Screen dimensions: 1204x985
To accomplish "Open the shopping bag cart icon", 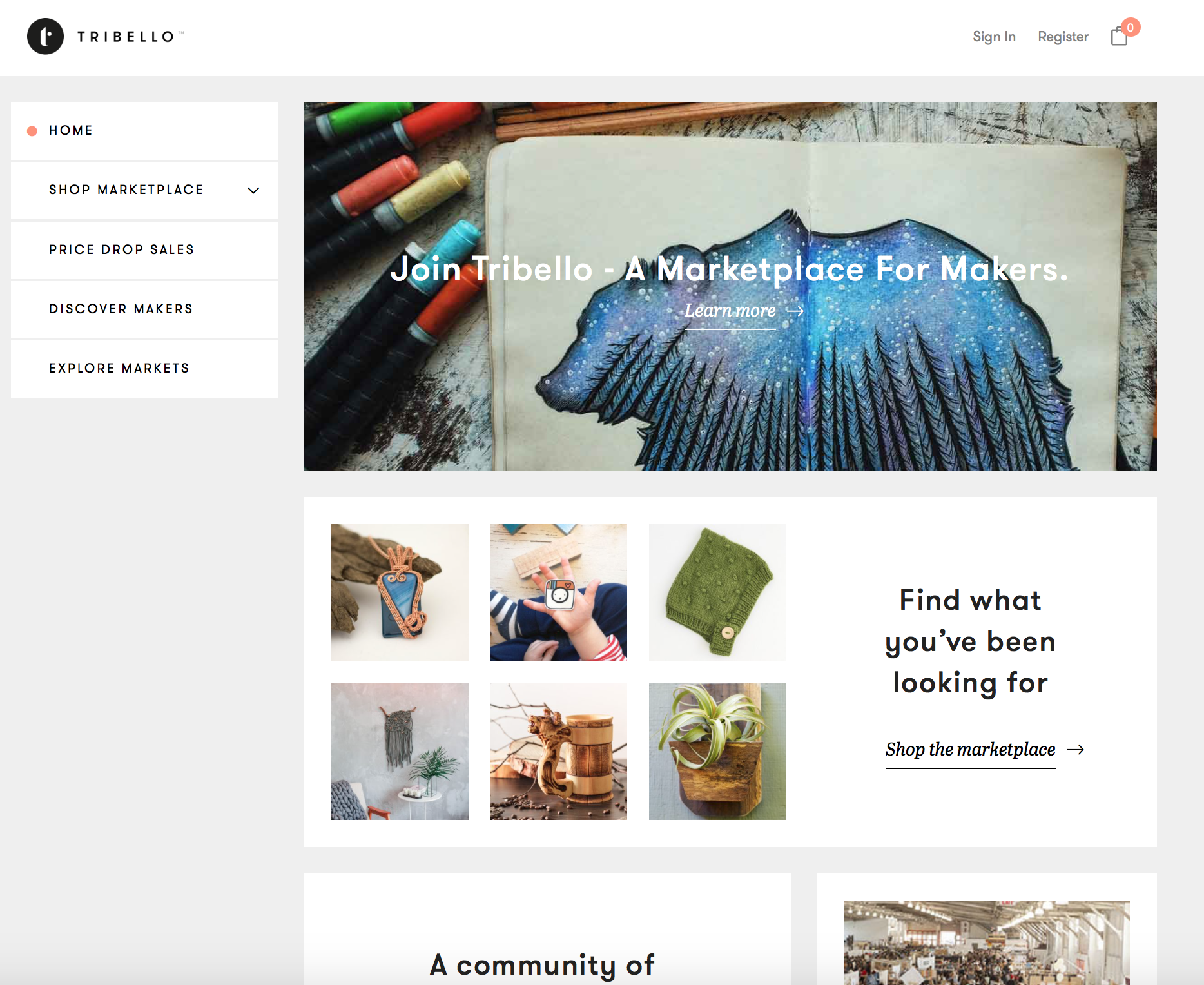I will (x=1120, y=37).
